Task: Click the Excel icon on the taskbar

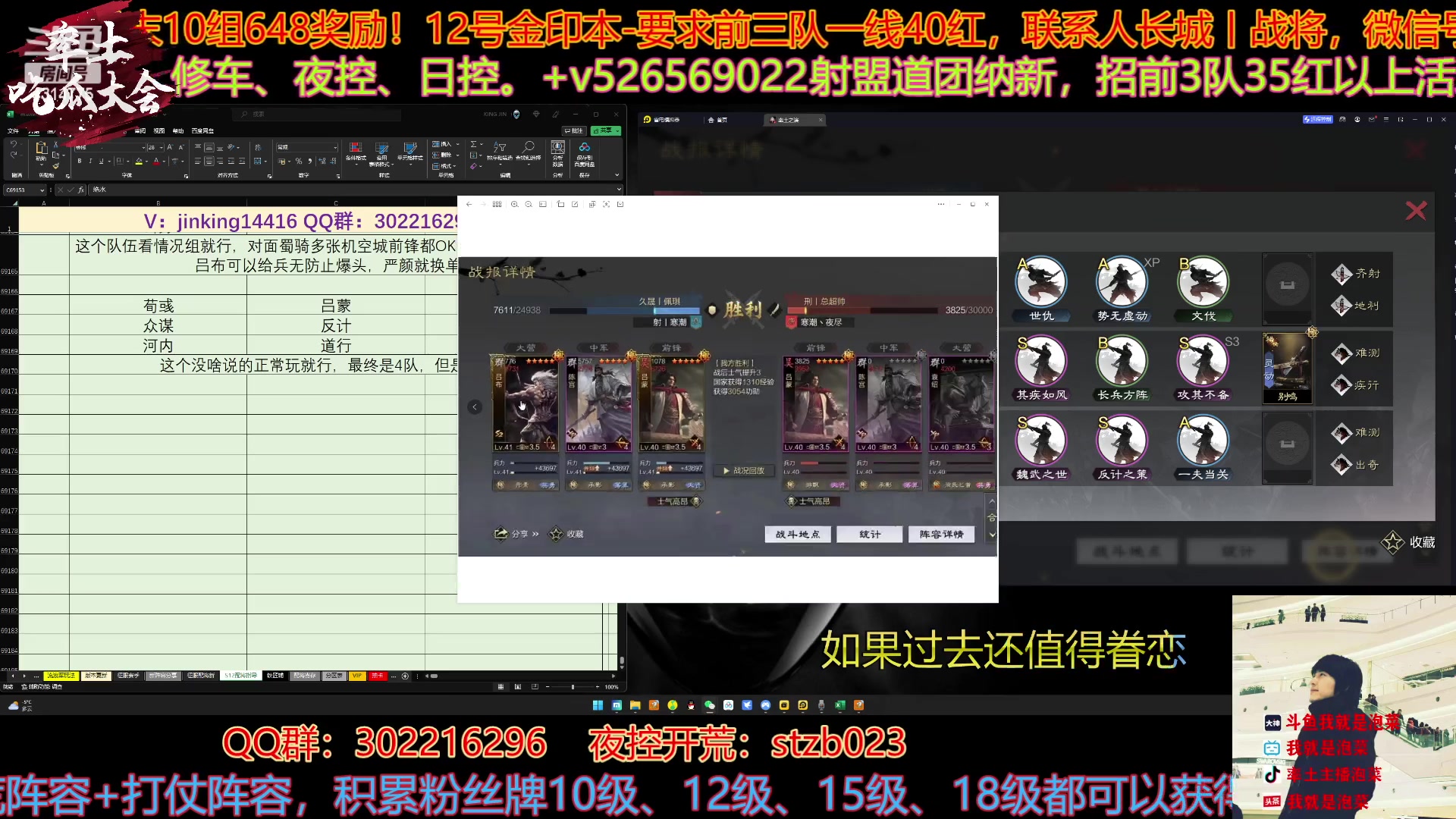Action: [x=840, y=705]
